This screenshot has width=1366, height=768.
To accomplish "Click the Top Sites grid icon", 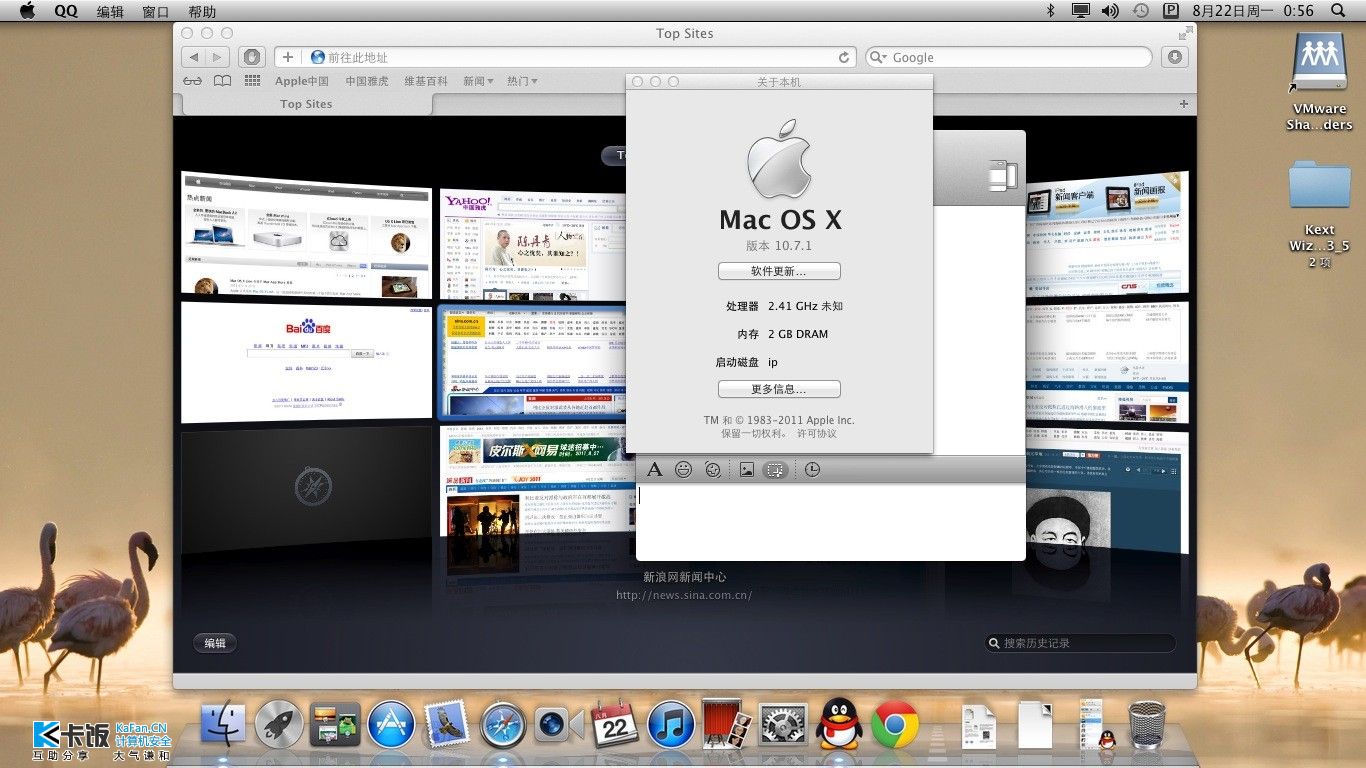I will pos(252,81).
